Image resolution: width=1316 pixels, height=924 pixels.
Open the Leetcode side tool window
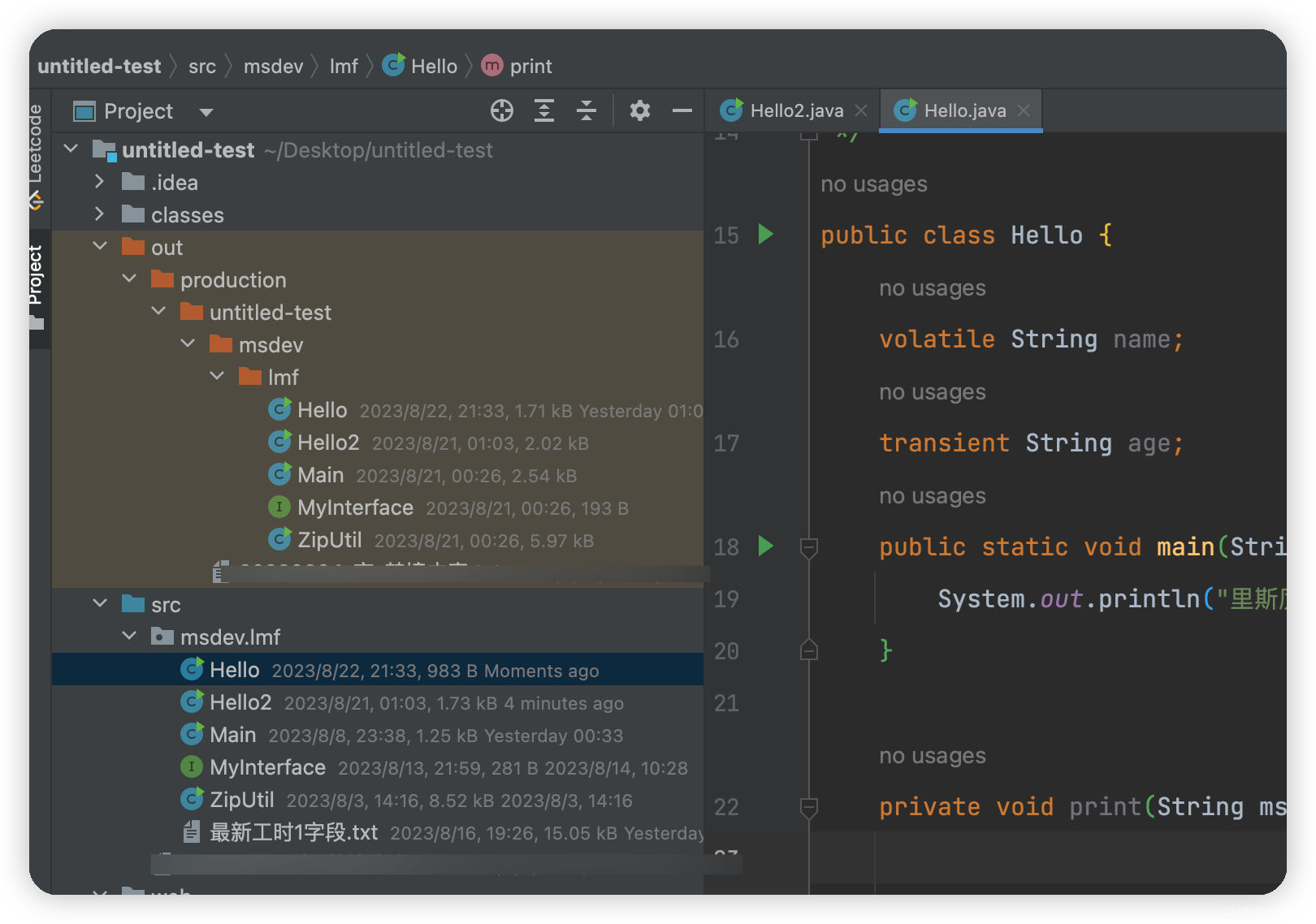coord(35,156)
